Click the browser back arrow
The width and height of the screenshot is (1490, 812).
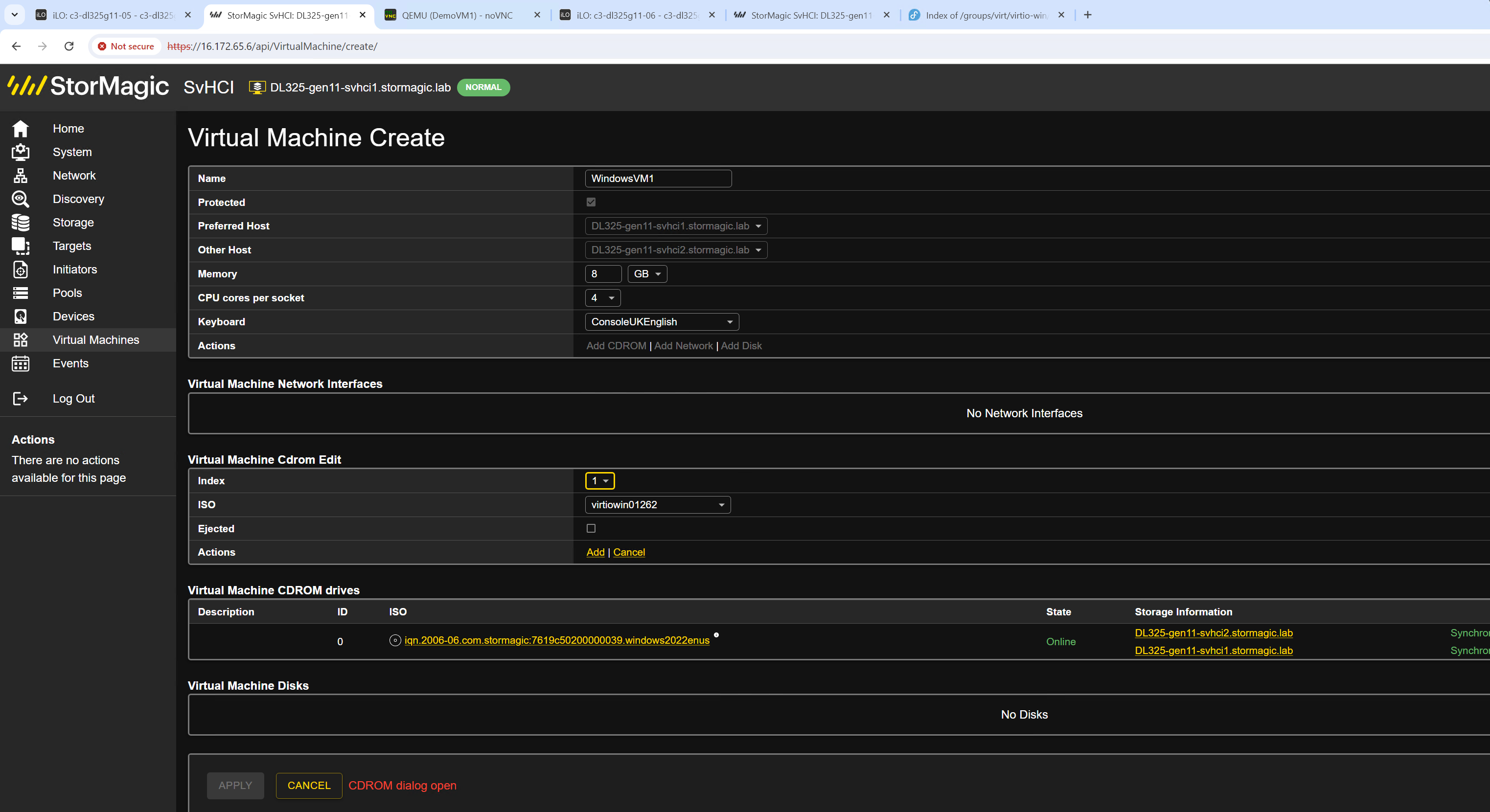(16, 46)
